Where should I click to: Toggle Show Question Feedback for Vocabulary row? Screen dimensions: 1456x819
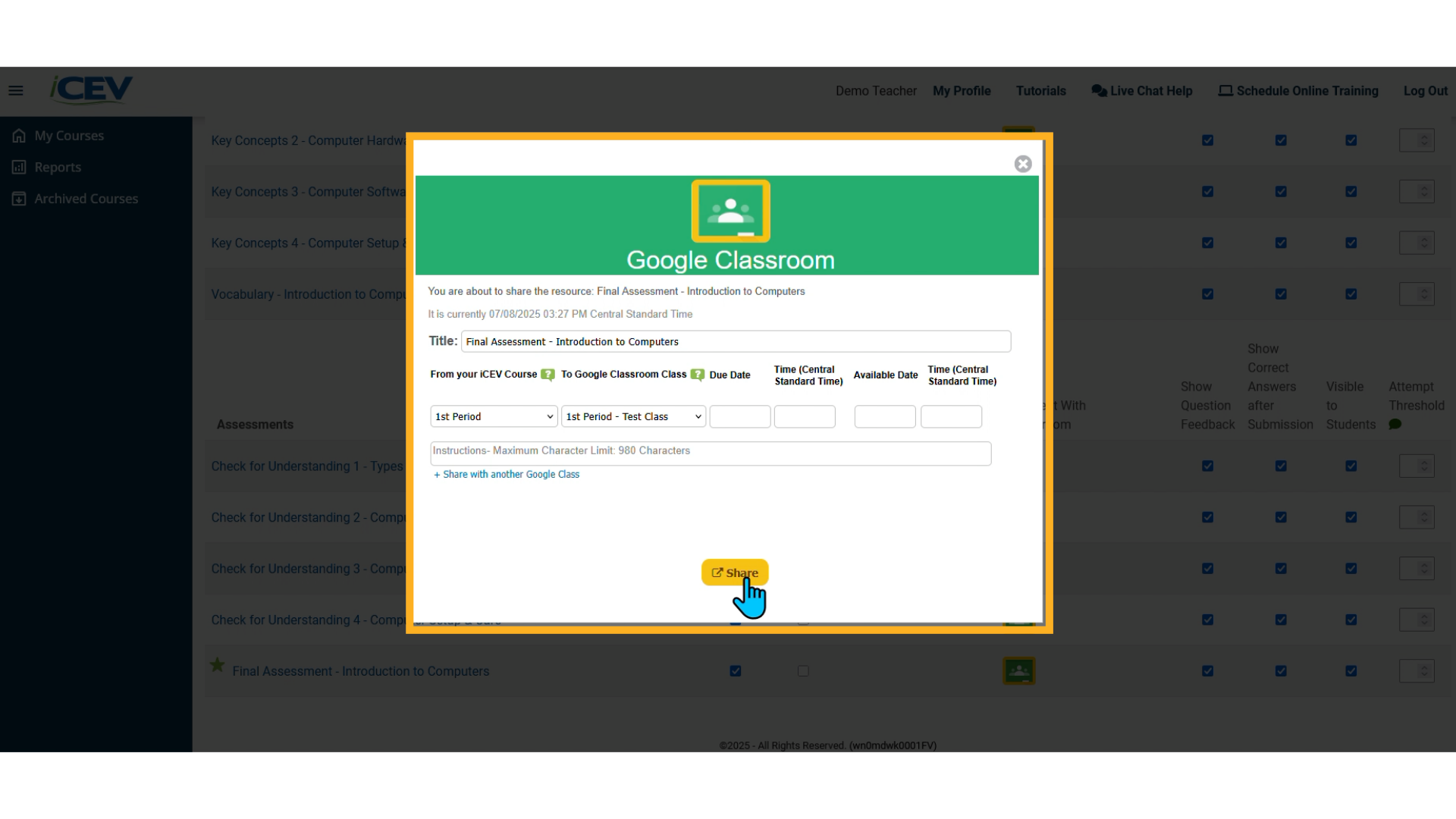click(x=1207, y=294)
